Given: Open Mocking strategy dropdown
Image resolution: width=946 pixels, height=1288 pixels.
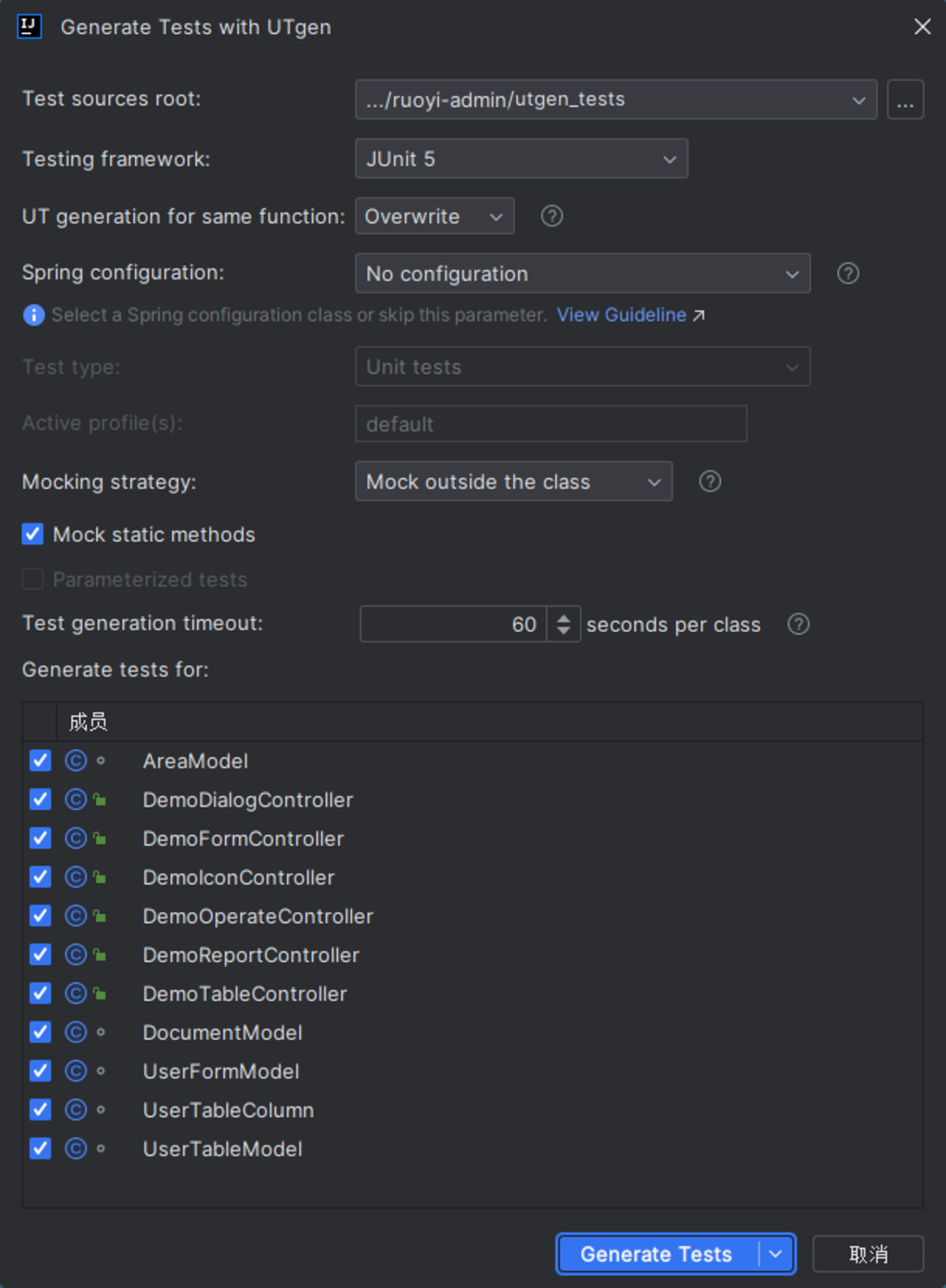Looking at the screenshot, I should 514,481.
